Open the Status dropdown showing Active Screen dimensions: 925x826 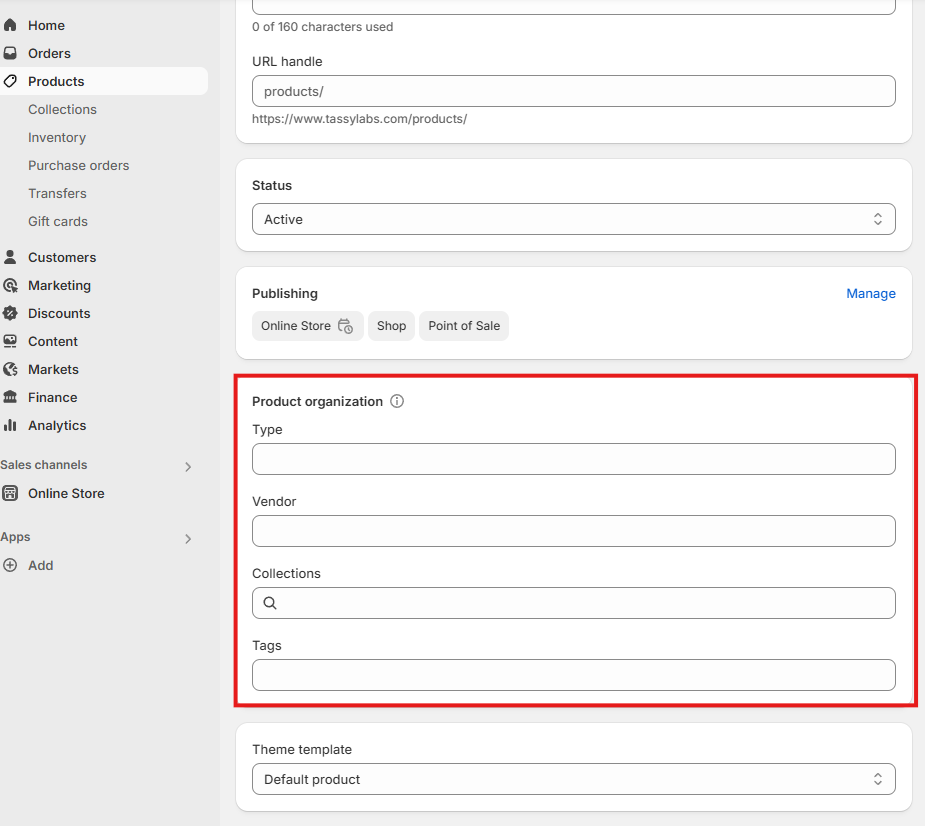tap(573, 219)
